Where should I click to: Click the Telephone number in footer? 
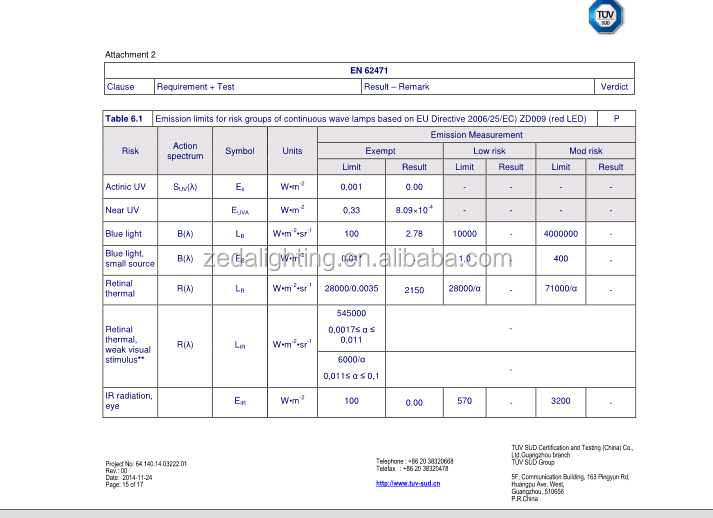tap(415, 461)
